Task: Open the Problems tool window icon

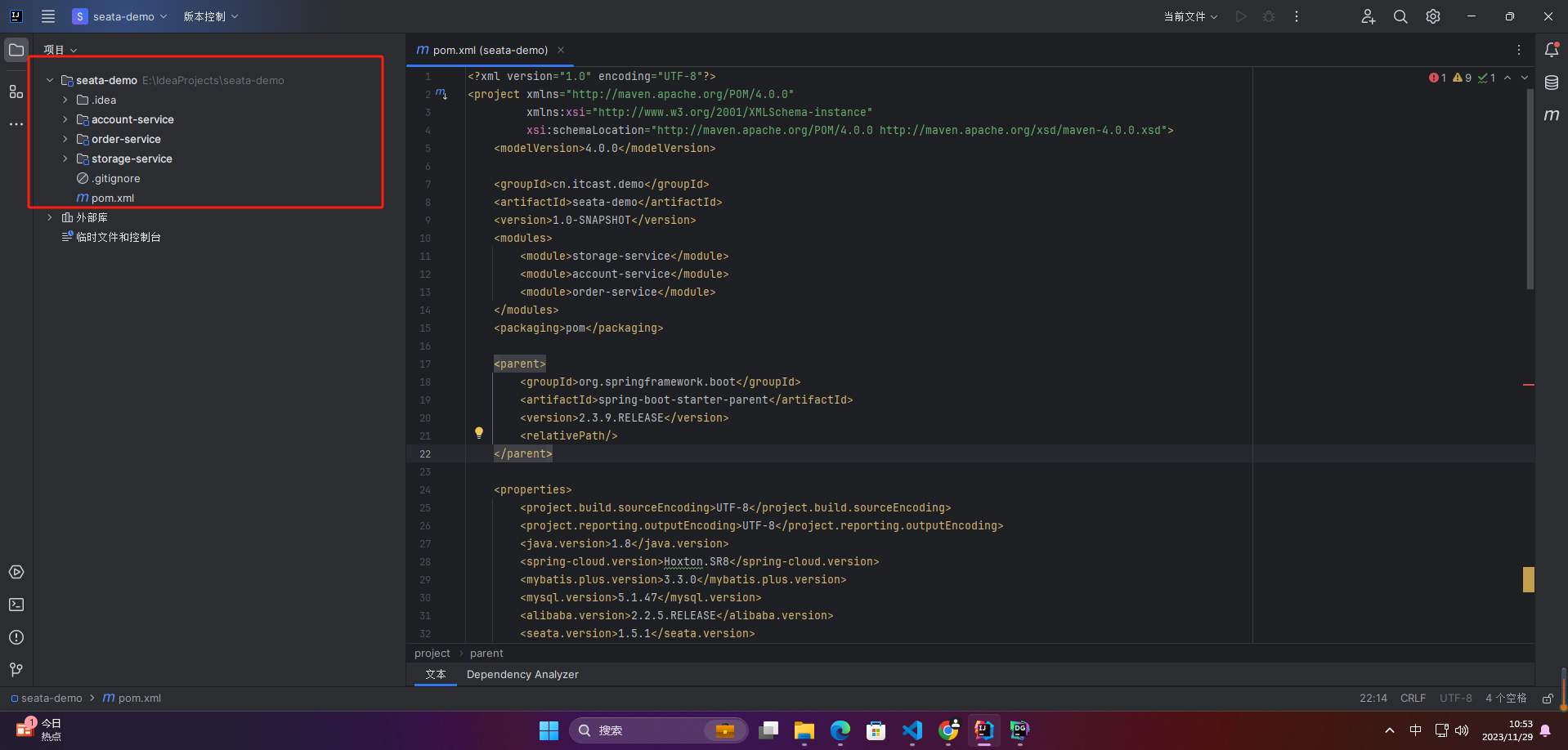Action: click(x=16, y=637)
